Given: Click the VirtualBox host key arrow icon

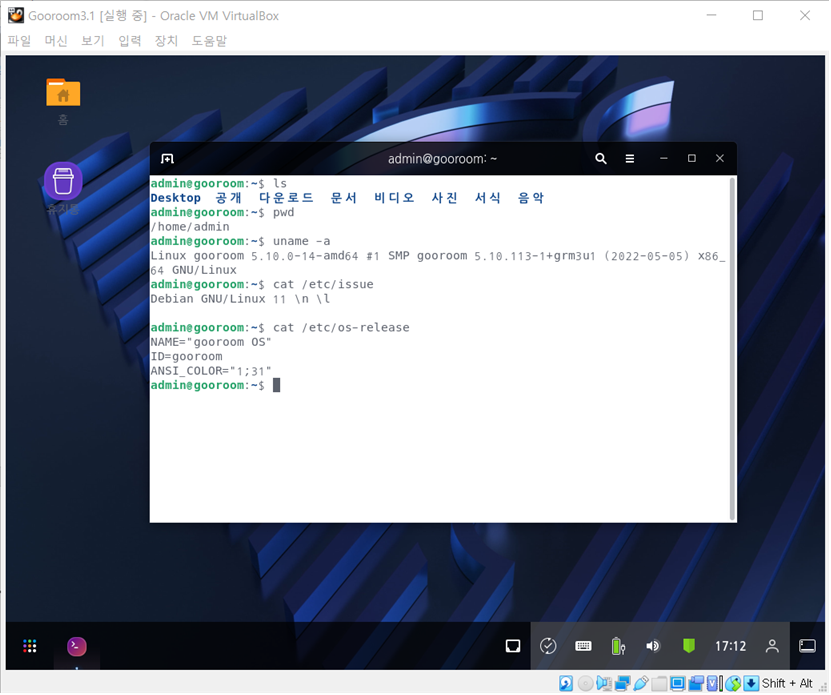Looking at the screenshot, I should point(752,684).
